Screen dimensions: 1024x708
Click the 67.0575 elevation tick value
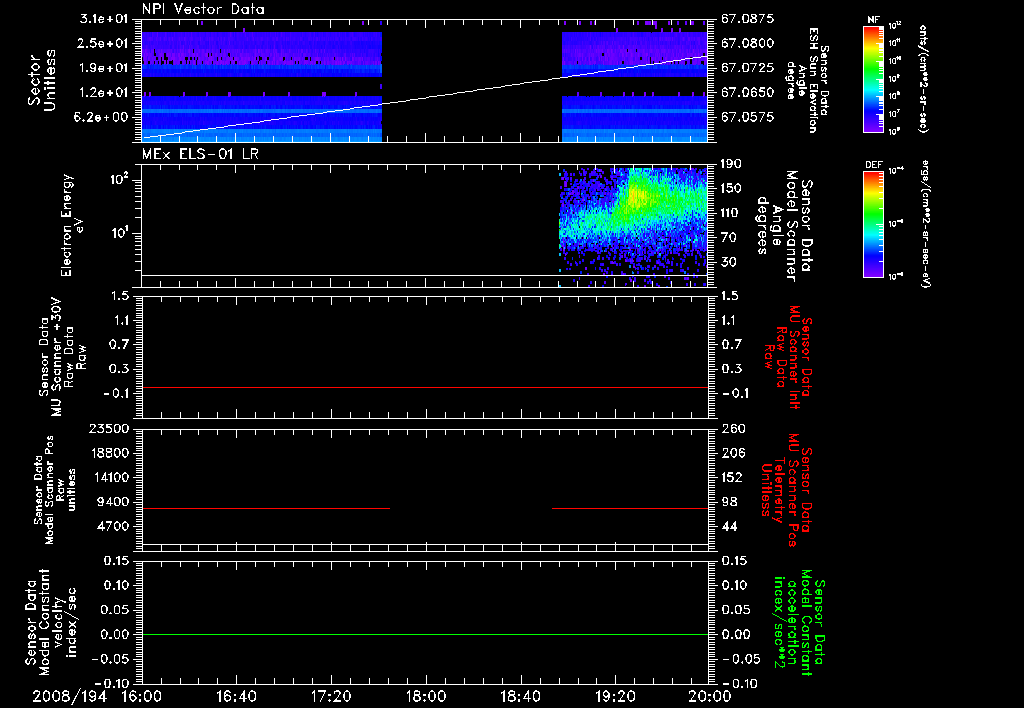[748, 117]
